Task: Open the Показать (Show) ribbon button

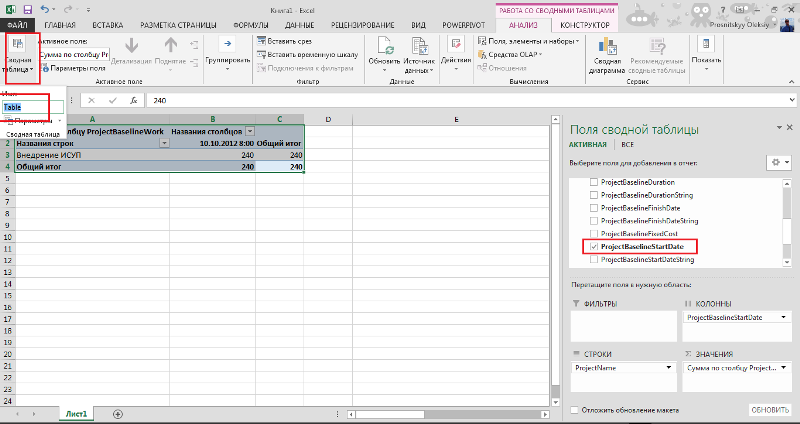Action: click(706, 55)
